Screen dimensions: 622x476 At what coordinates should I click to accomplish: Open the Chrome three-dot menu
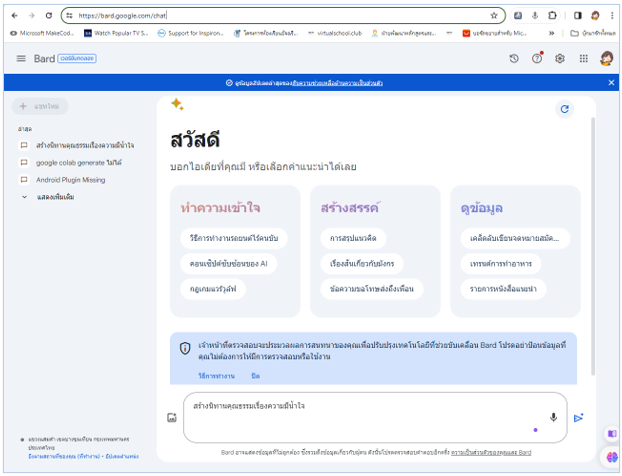612,15
